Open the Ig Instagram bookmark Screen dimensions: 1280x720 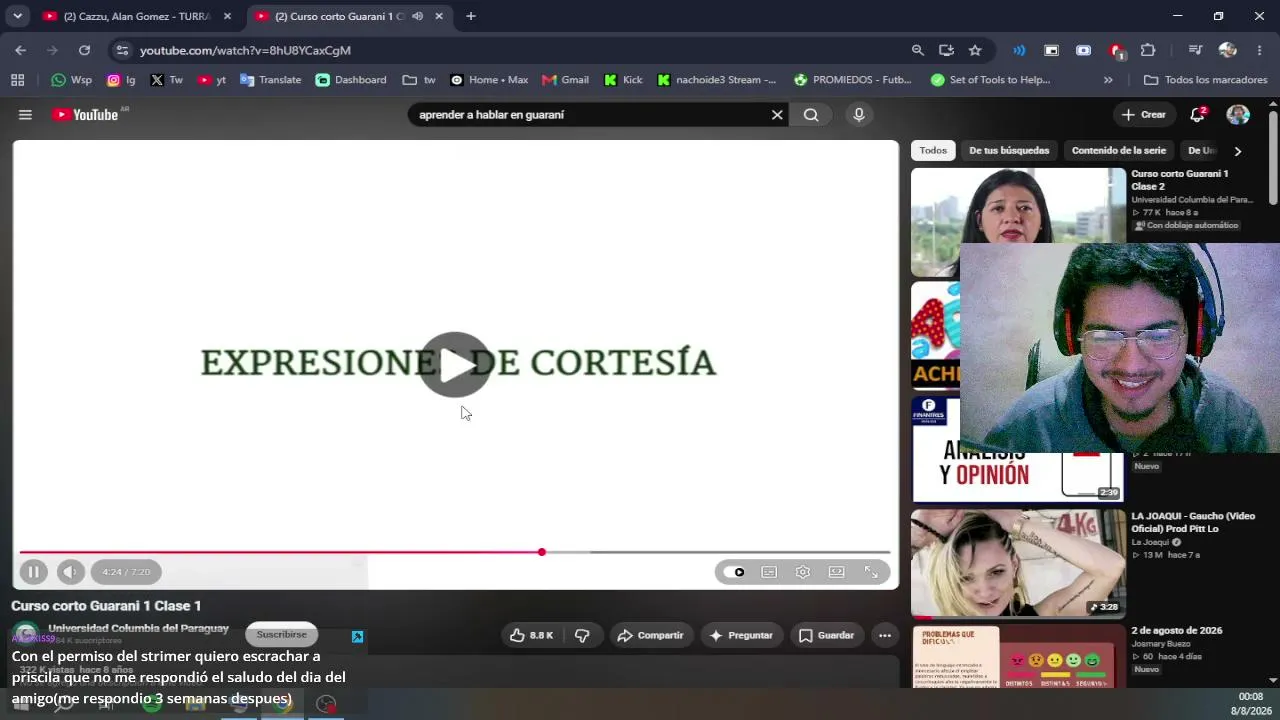121,80
